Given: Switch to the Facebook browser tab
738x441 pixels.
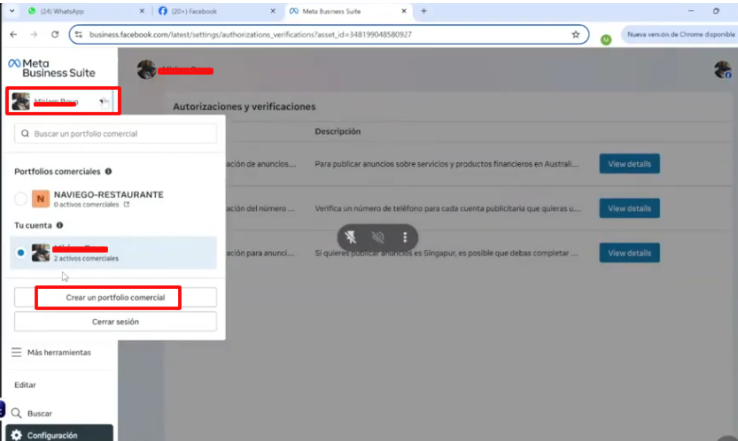Looking at the screenshot, I should (217, 11).
